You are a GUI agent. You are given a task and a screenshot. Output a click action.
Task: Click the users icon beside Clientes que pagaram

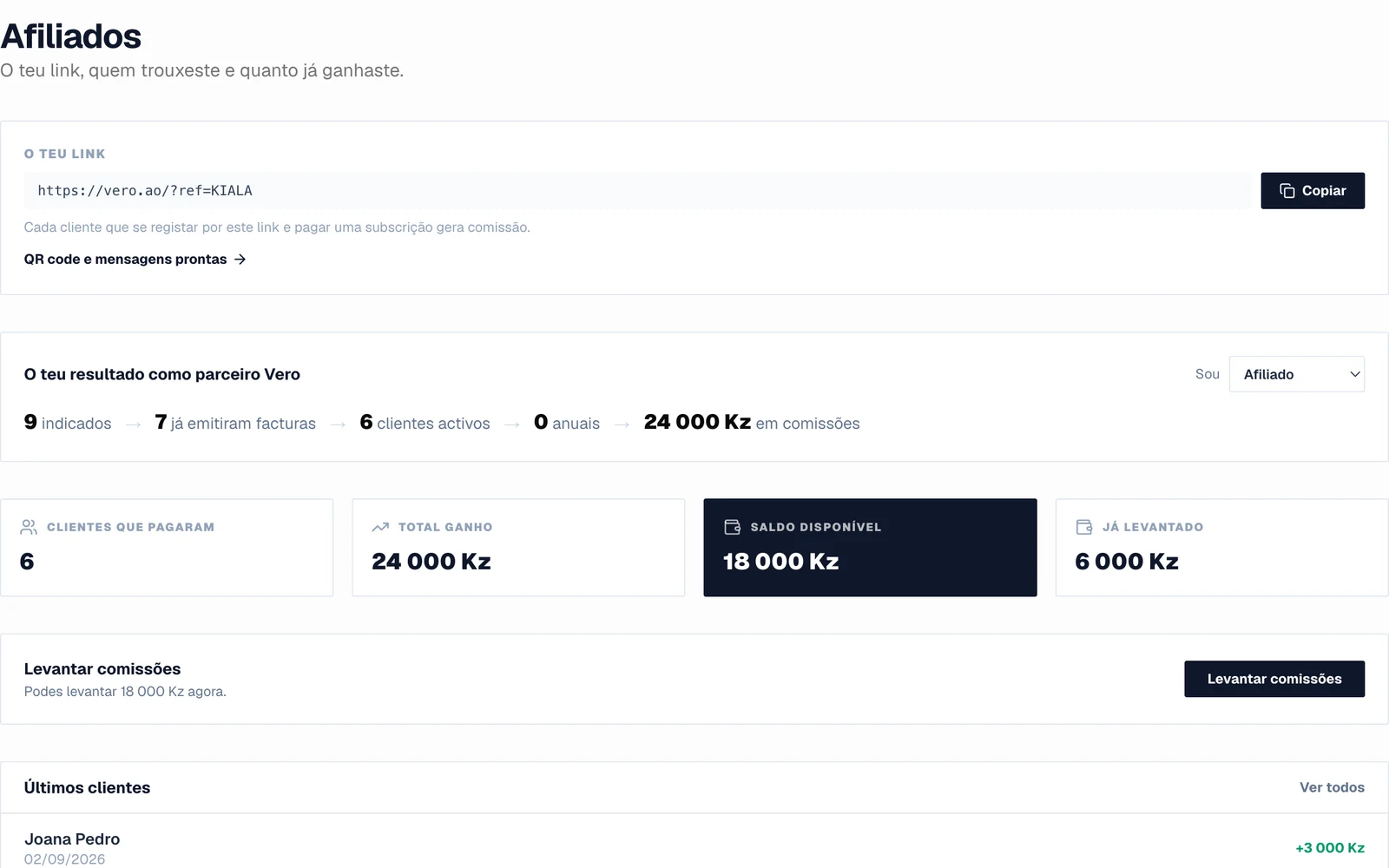click(x=29, y=527)
